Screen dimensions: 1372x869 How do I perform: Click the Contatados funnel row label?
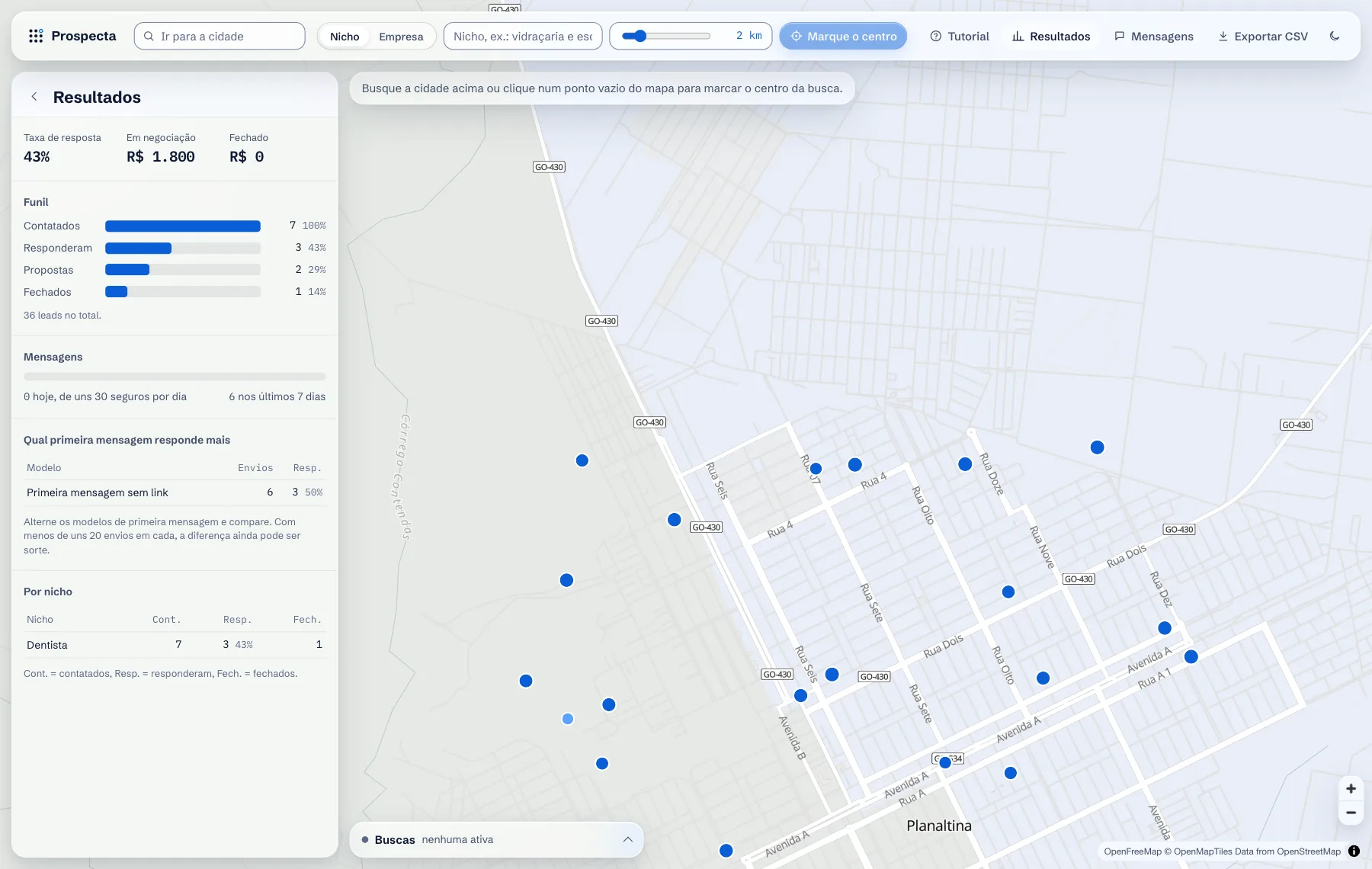pyautogui.click(x=52, y=226)
